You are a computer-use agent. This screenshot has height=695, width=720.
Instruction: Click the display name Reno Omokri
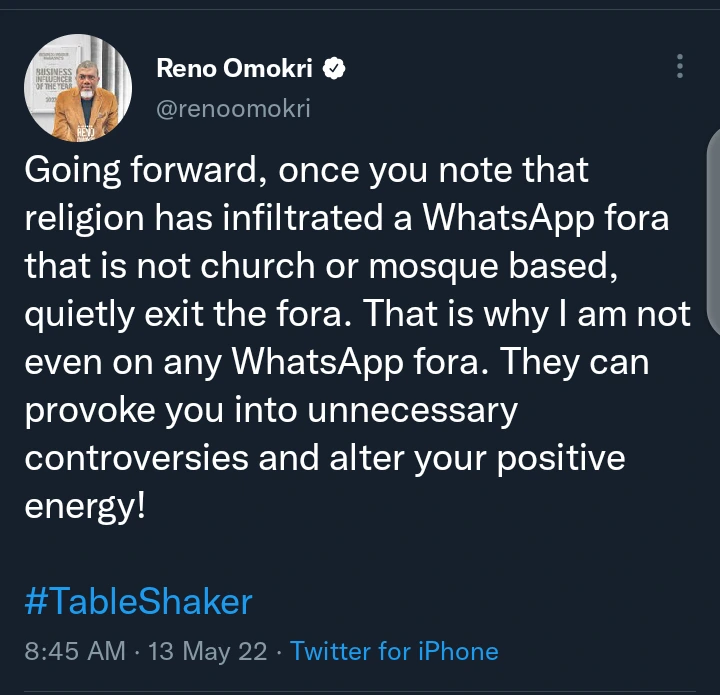[x=236, y=69]
